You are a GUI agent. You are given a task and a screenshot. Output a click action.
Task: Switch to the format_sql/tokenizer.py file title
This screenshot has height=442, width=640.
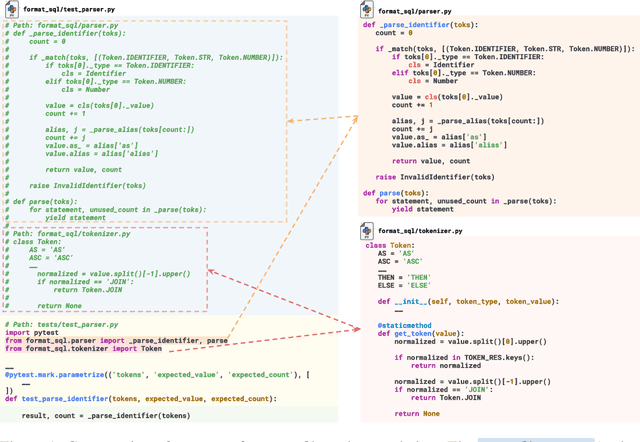[x=424, y=231]
